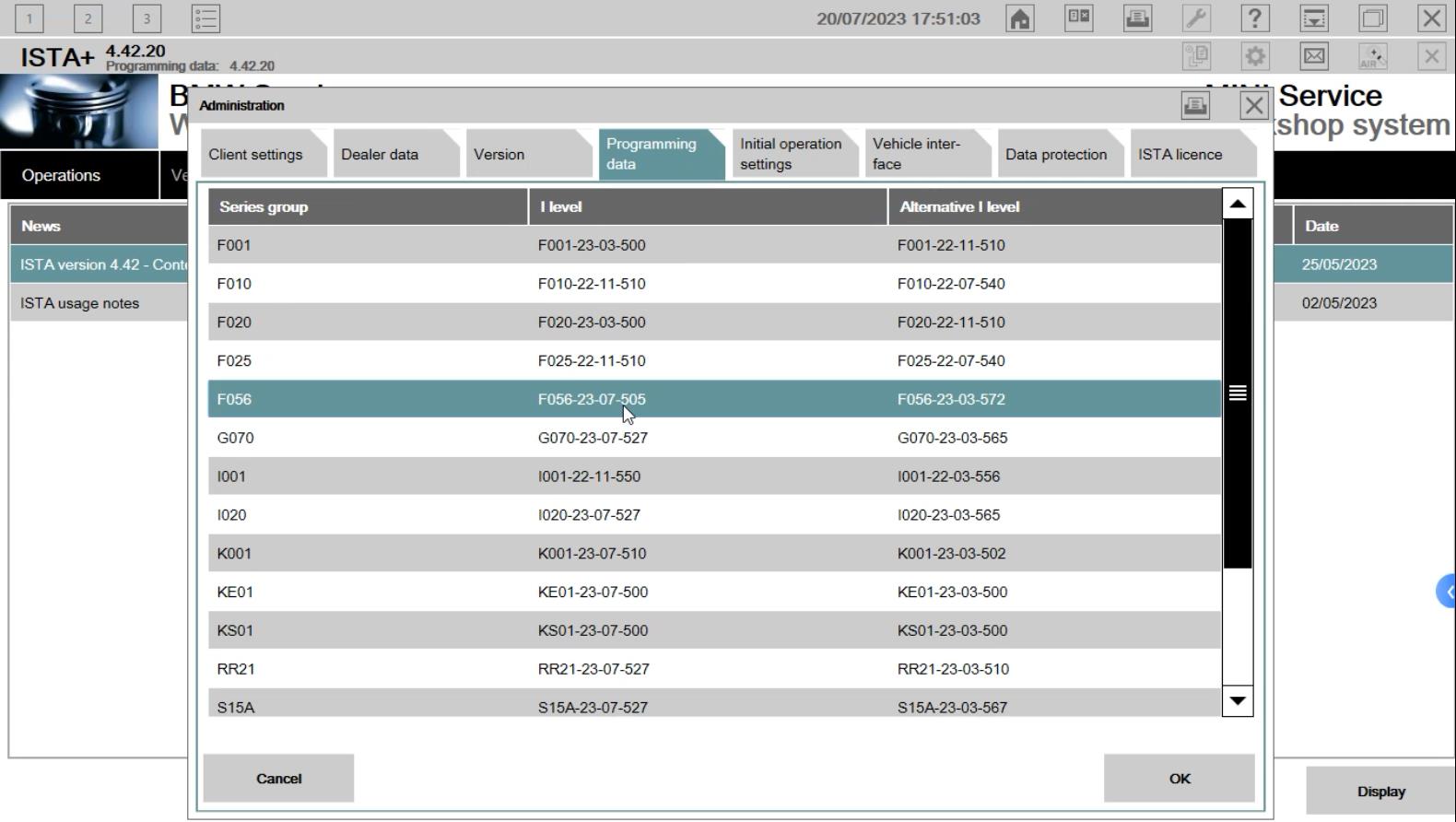The width and height of the screenshot is (1456, 822).
Task: Select session button 3
Action: [147, 18]
